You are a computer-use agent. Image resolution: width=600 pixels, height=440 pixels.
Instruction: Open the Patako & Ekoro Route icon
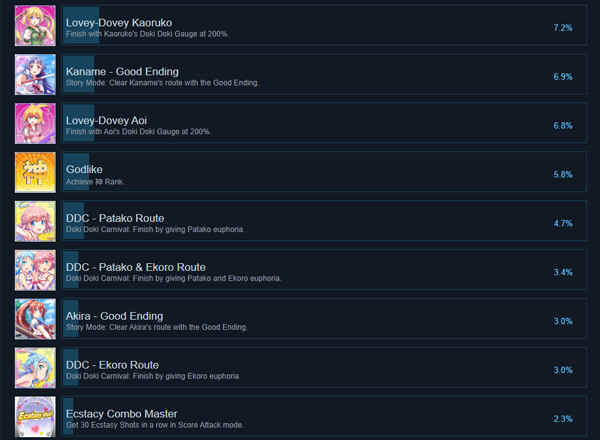35,270
